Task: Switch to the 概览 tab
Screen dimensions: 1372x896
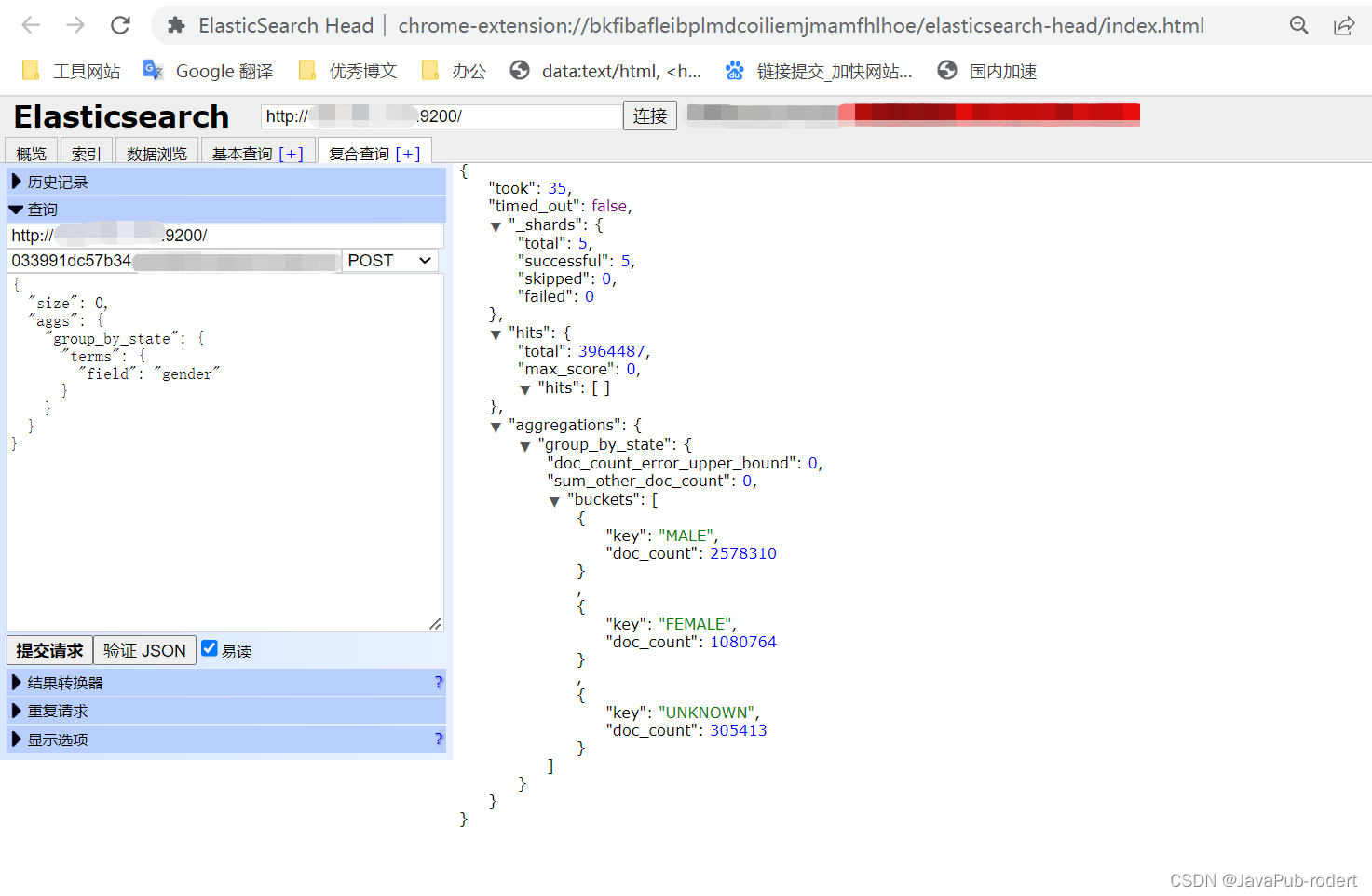Action: tap(31, 153)
